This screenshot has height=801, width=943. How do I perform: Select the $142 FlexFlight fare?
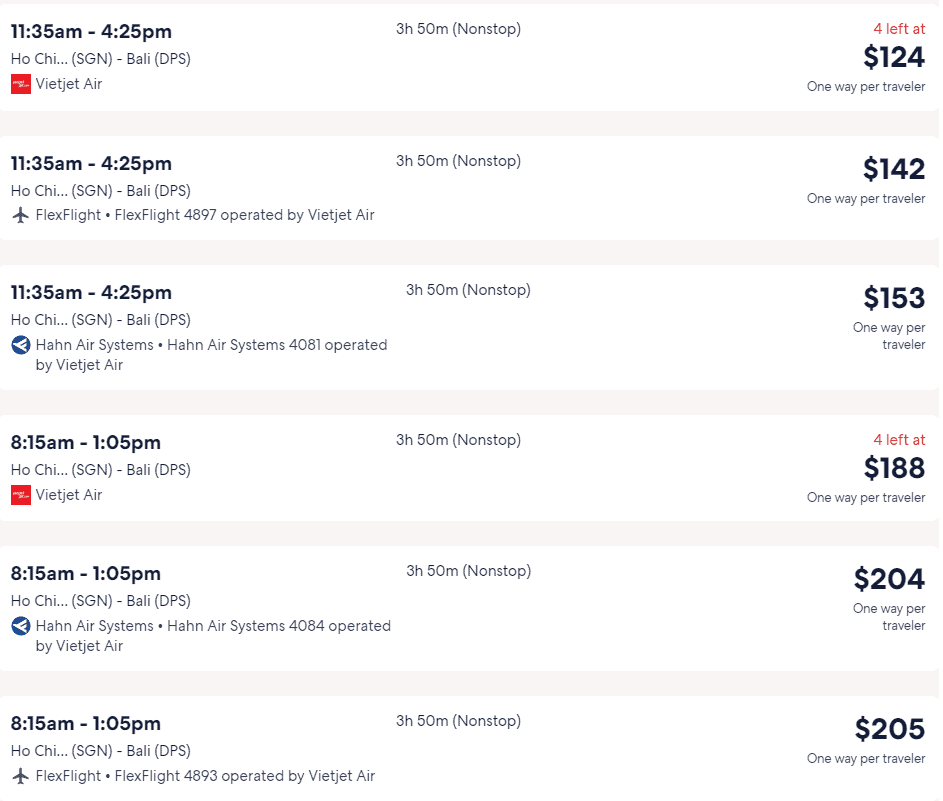click(894, 169)
